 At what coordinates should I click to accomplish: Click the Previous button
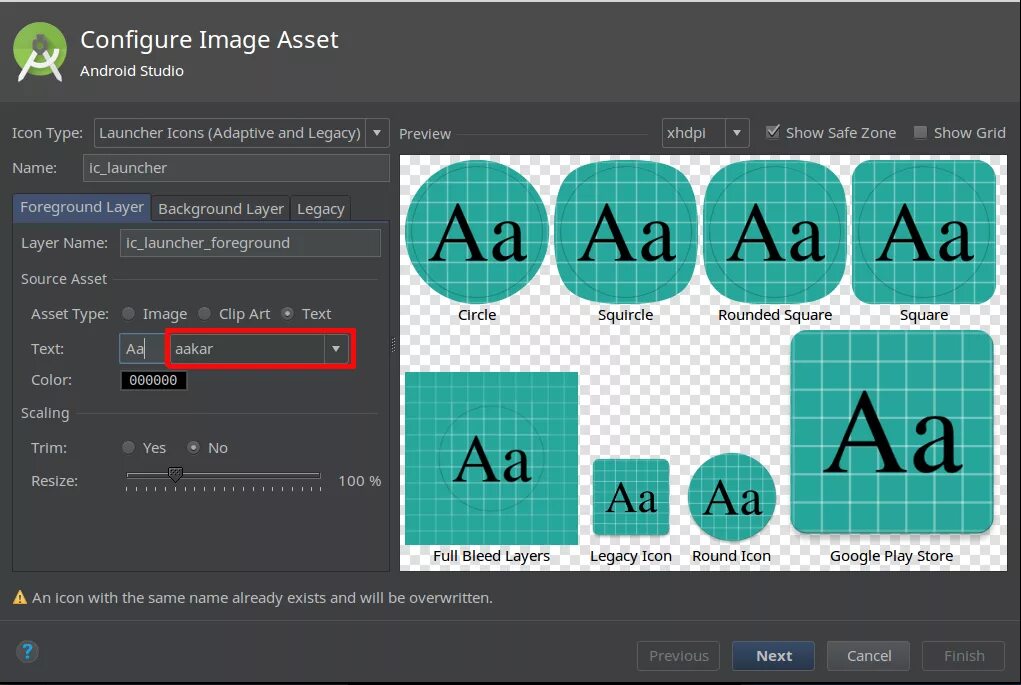[678, 656]
